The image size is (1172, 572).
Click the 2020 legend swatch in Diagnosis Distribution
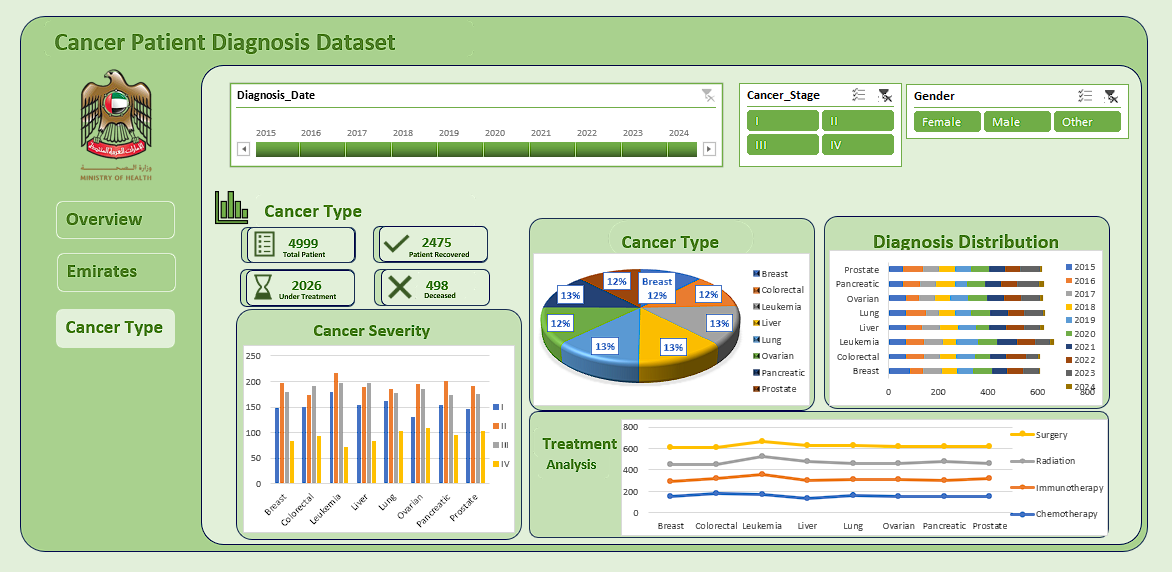[1067, 333]
